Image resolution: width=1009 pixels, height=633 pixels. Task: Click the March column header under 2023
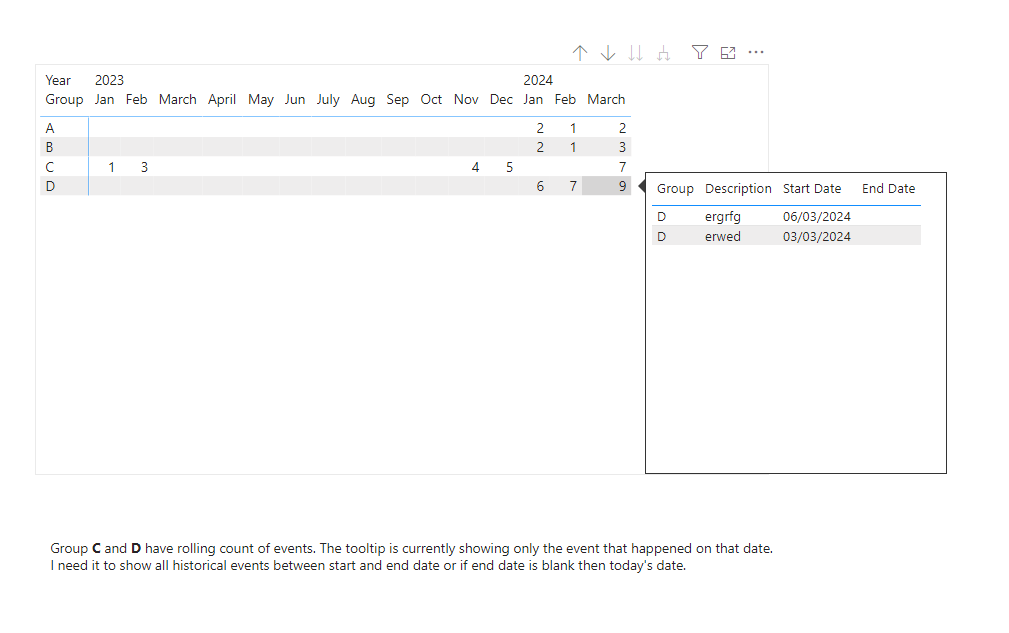[178, 100]
